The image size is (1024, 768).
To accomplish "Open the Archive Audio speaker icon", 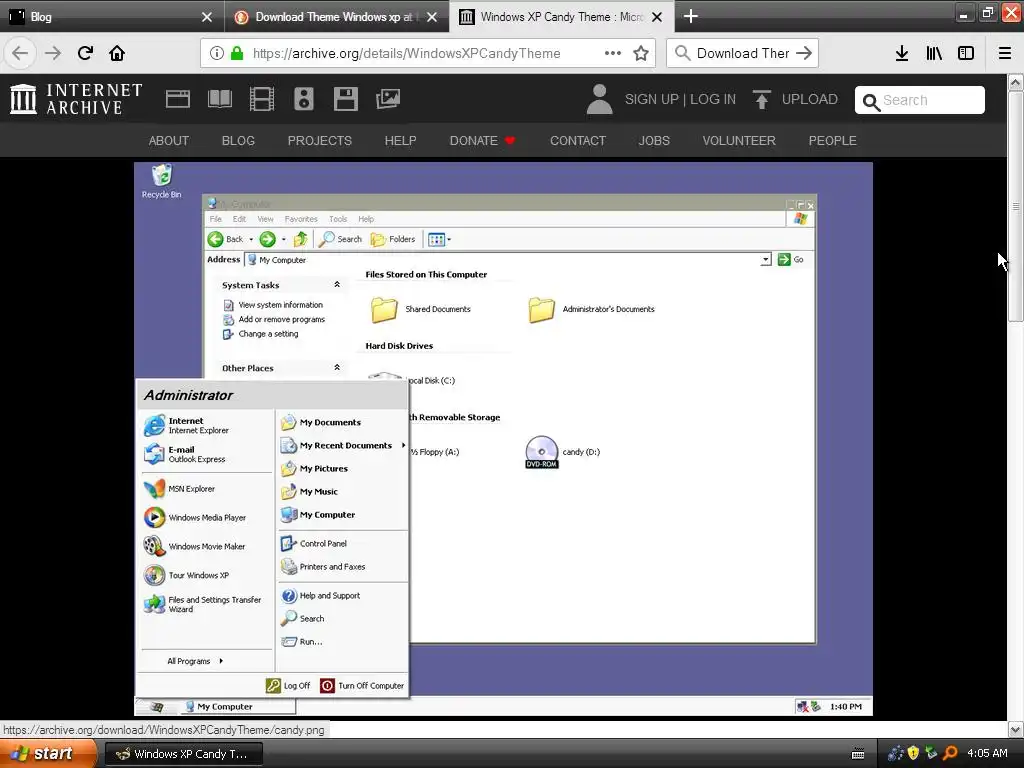I will [x=304, y=99].
